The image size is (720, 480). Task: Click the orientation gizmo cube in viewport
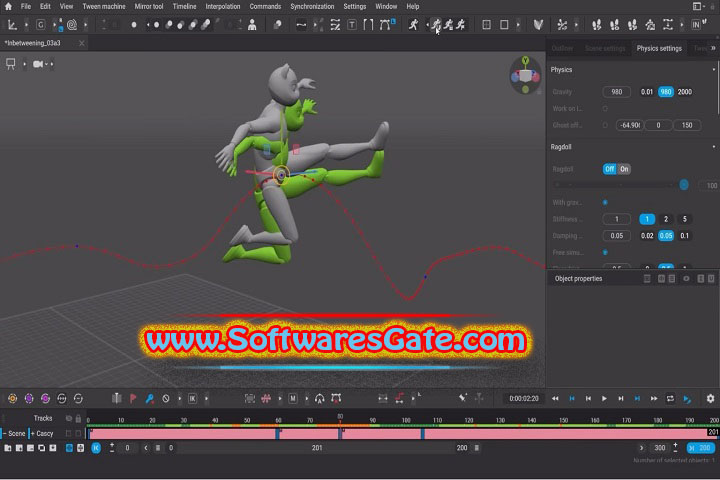tap(526, 75)
